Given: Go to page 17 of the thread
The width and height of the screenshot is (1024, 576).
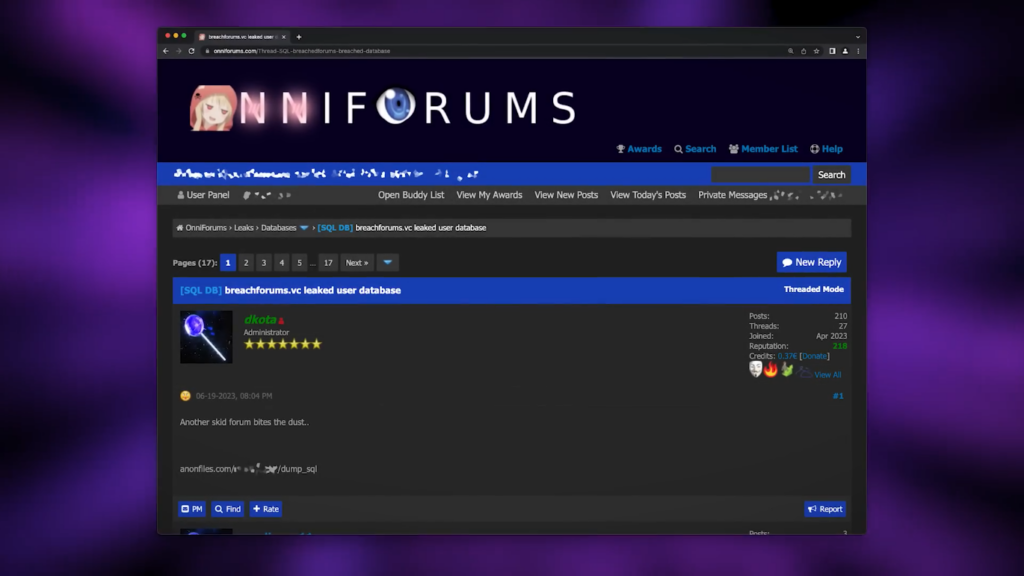Looking at the screenshot, I should pos(328,263).
